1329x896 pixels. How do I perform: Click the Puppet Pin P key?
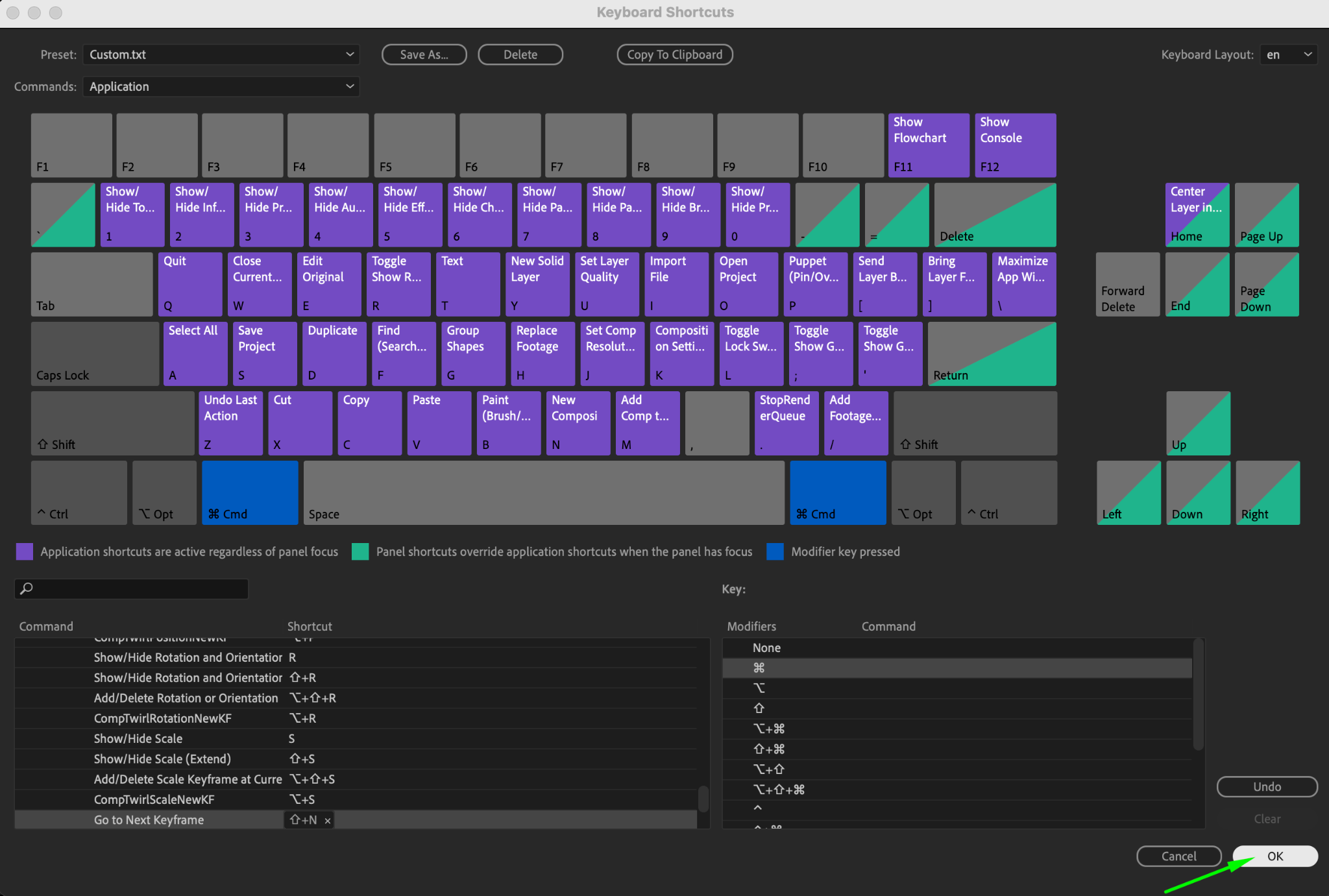pyautogui.click(x=816, y=284)
